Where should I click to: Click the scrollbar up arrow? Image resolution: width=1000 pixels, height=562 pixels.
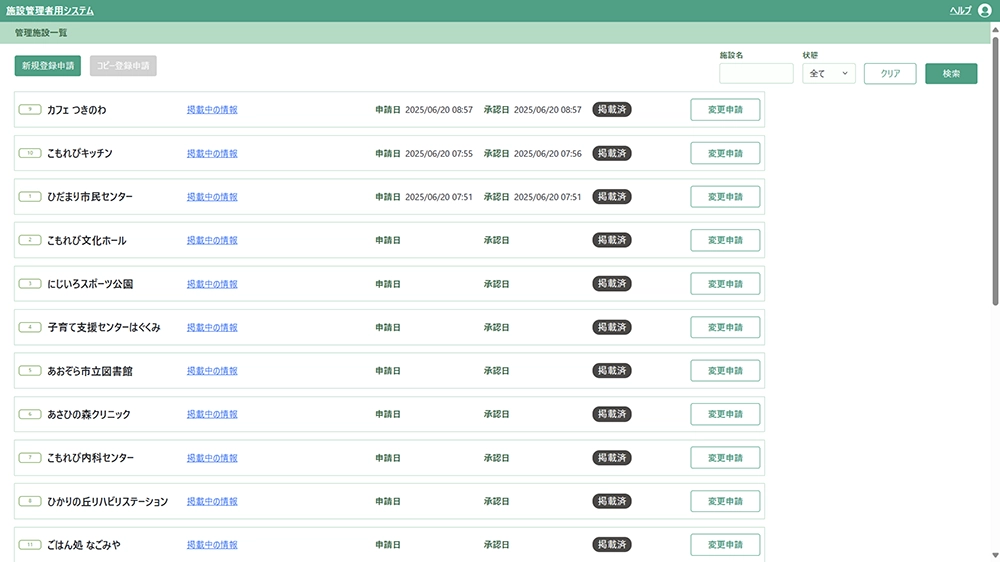tap(995, 29)
